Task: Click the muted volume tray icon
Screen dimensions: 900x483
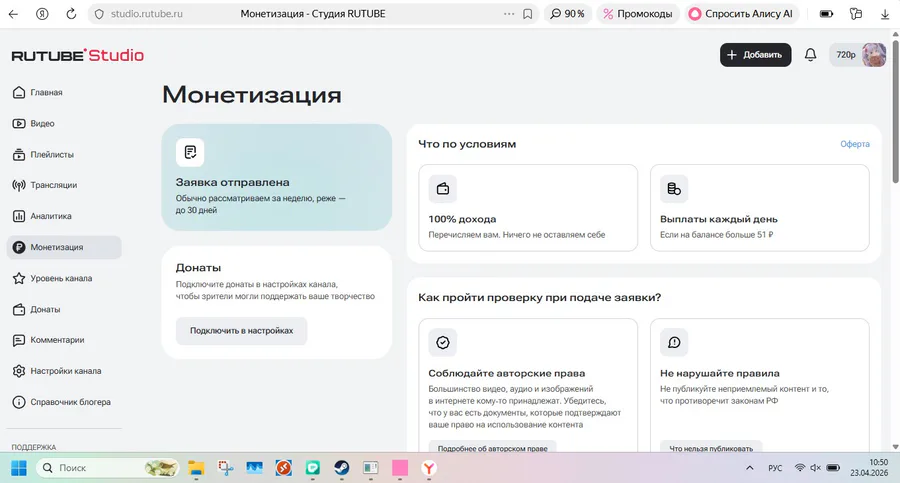Action: click(816, 468)
